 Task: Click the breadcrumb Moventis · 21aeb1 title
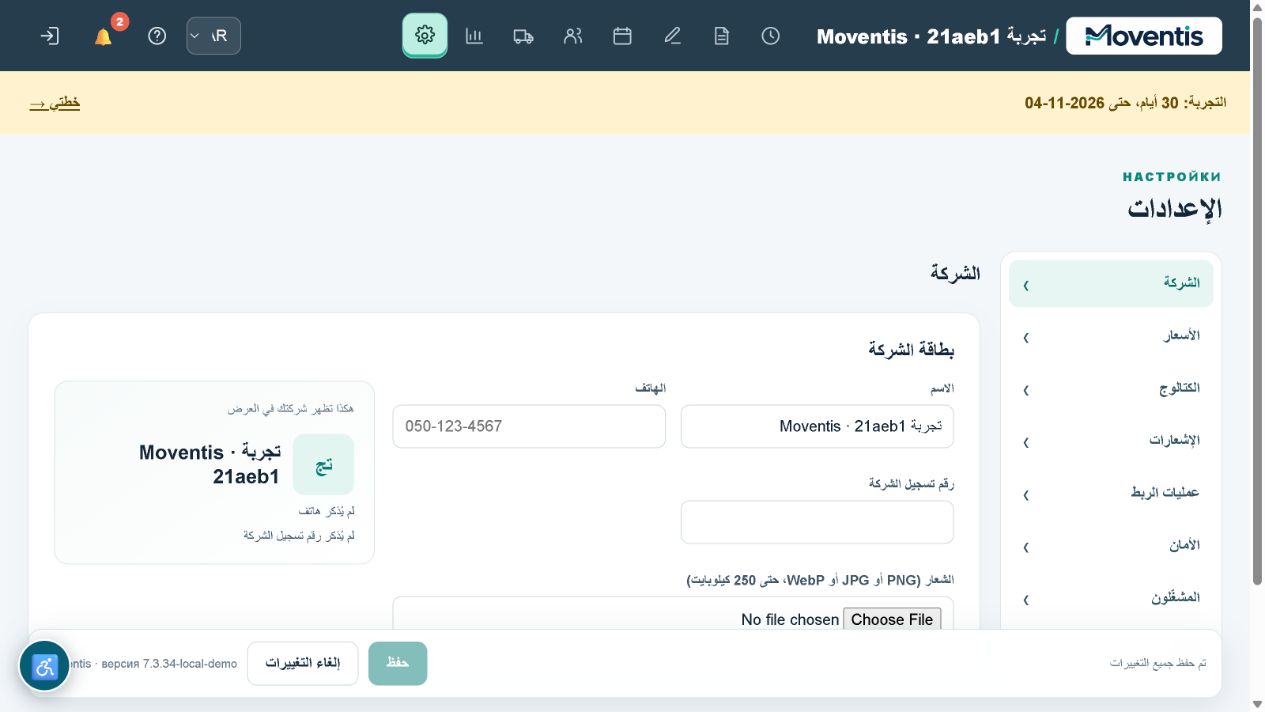point(931,36)
